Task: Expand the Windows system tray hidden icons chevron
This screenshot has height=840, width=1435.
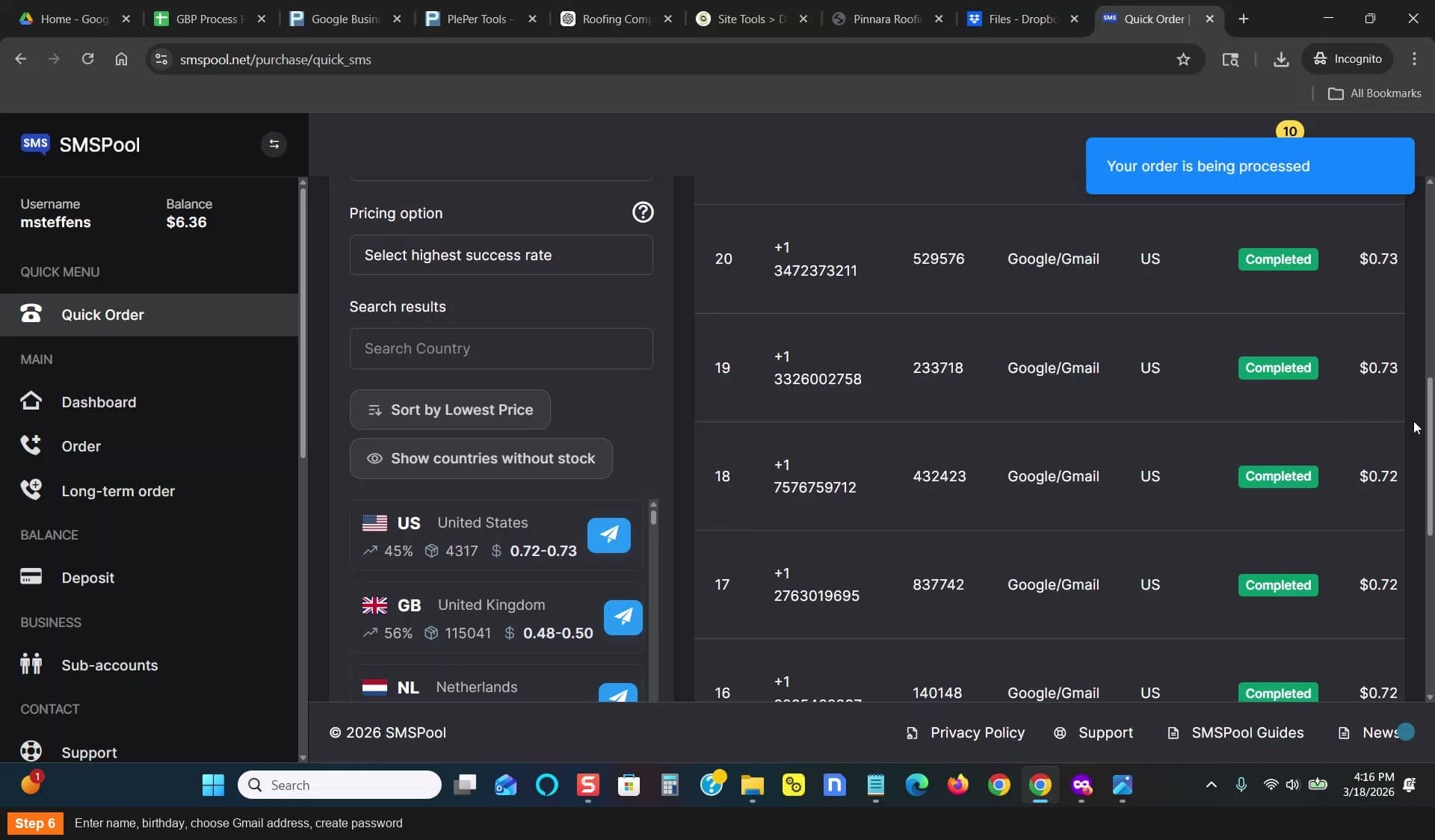Action: [1211, 785]
